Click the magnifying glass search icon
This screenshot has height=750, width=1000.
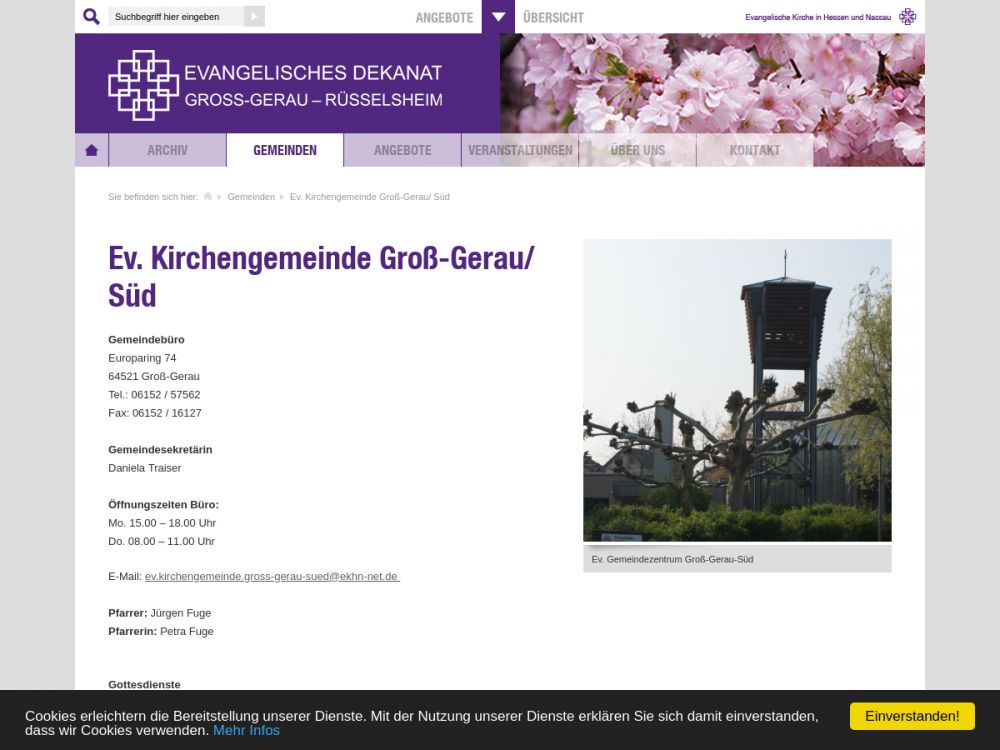coord(91,17)
